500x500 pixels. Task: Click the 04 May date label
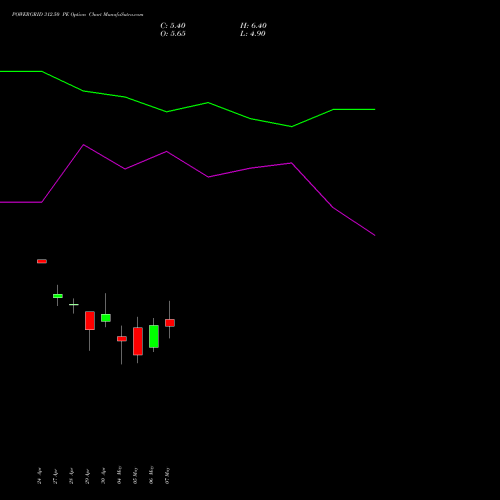119,475
